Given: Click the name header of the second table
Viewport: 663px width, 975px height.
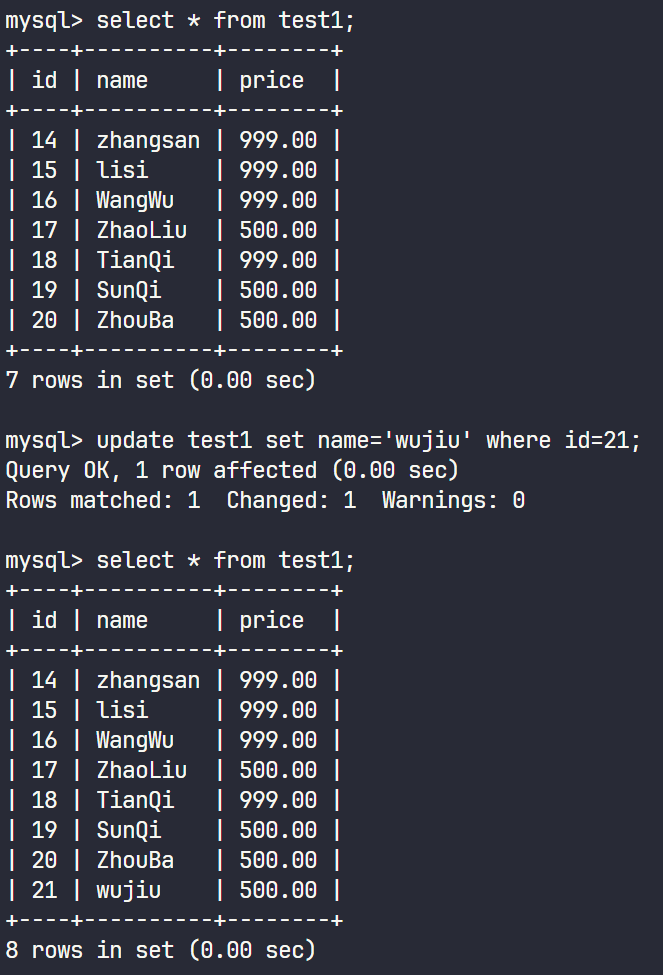Looking at the screenshot, I should (x=122, y=620).
